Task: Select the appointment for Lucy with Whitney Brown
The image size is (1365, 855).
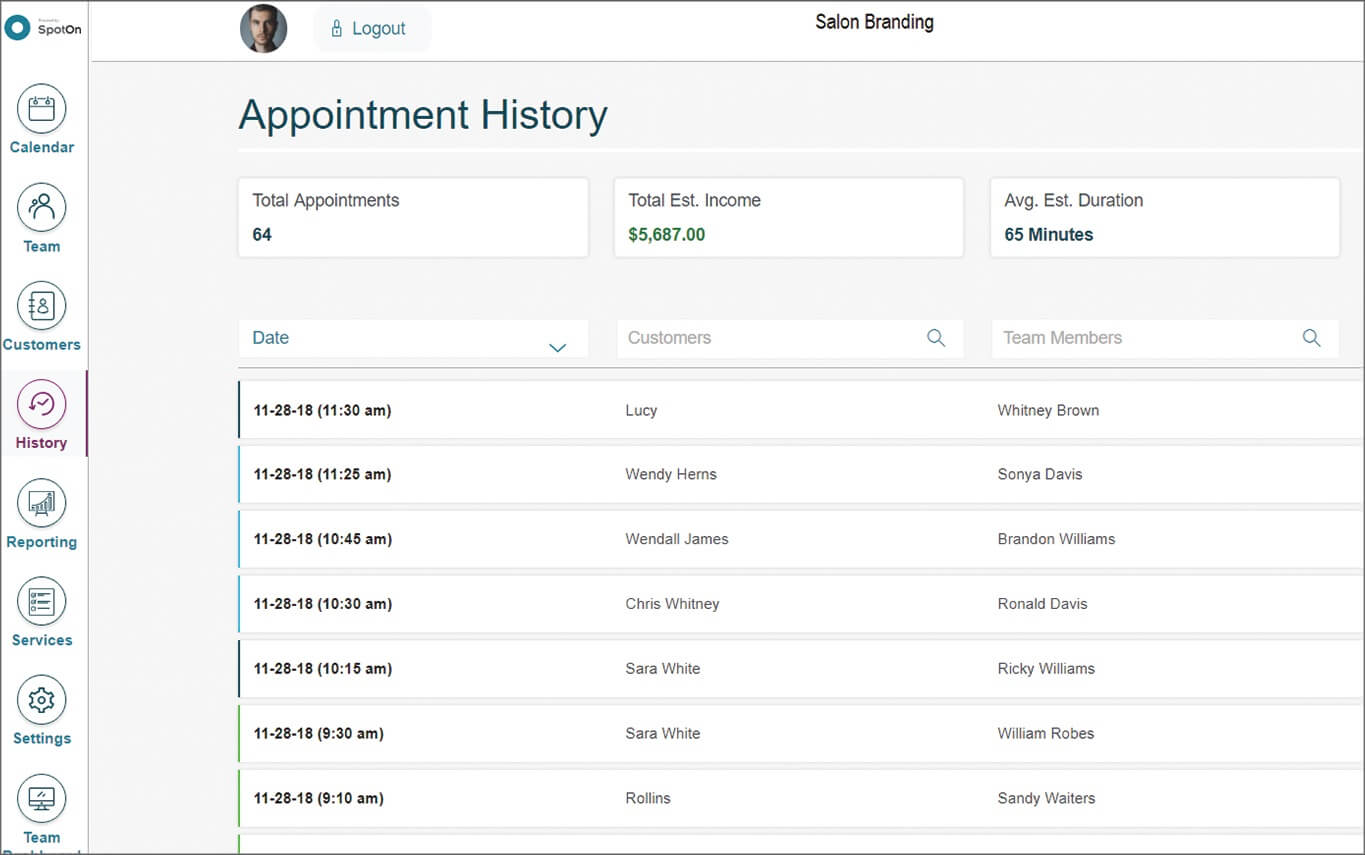Action: tap(700, 410)
